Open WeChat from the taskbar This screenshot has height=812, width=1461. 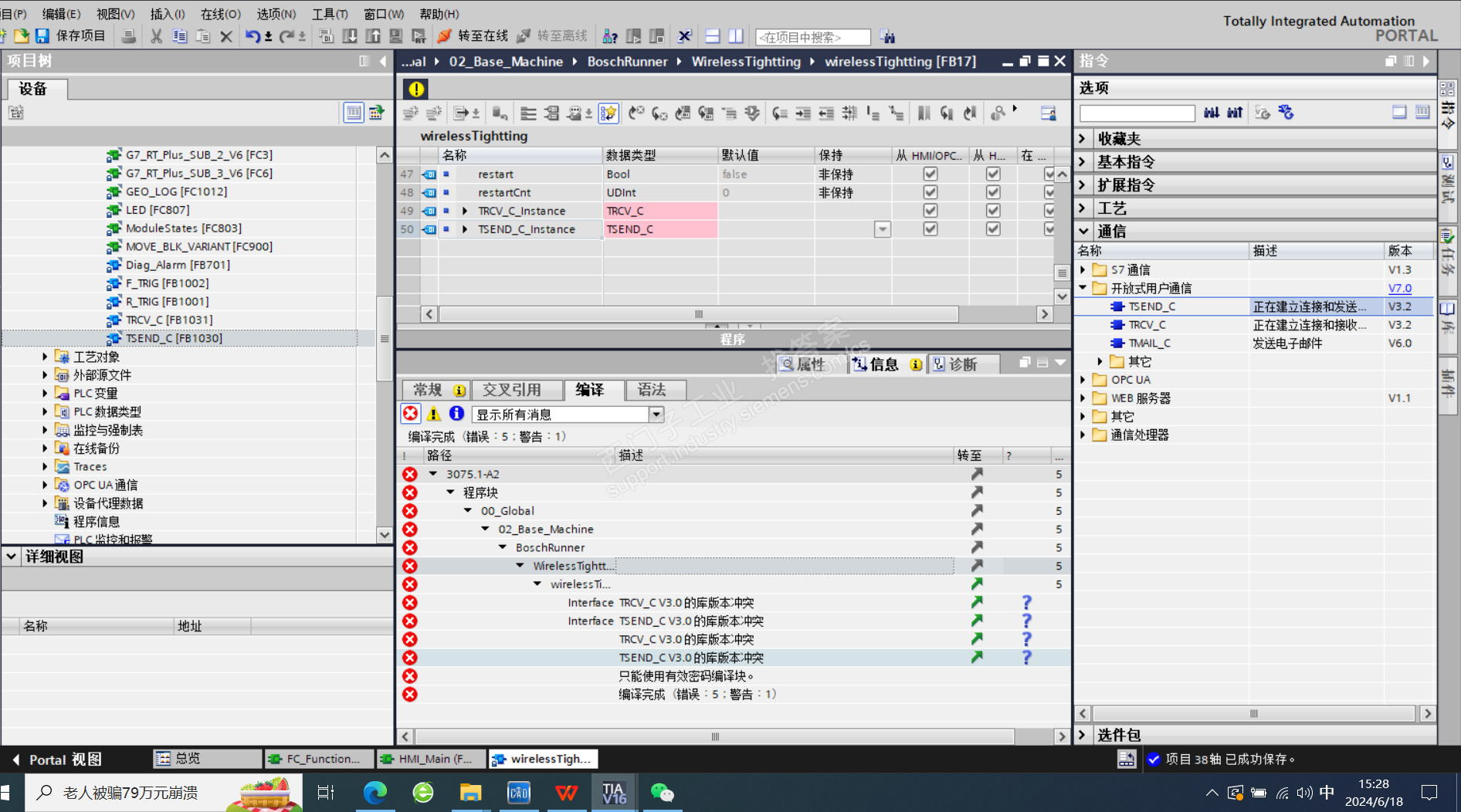662,793
